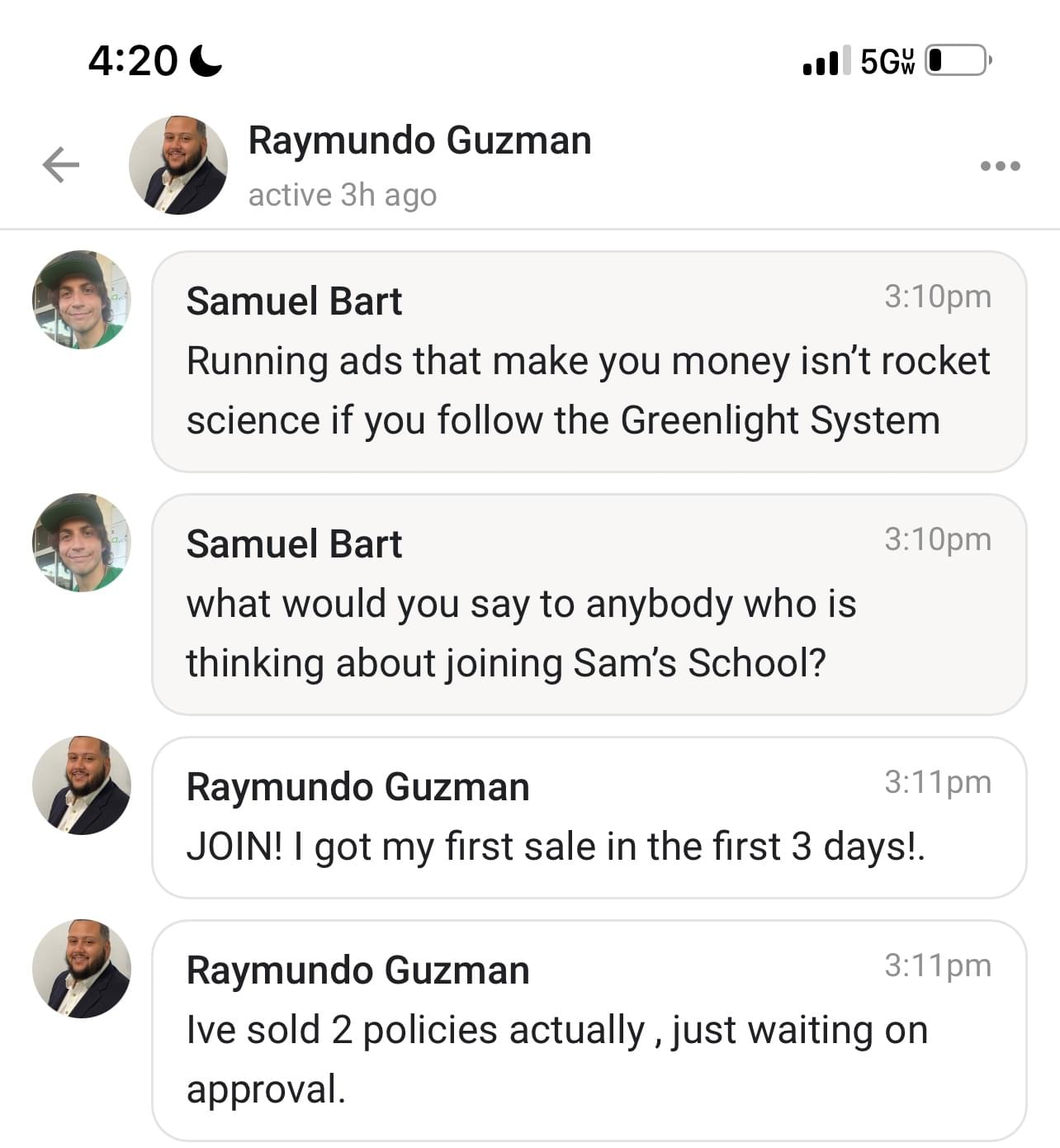Screen dimensions: 1060x1148
Task: Tap the sender name Samuel Bart on the "Sam's School" question
Action: pyautogui.click(x=294, y=544)
